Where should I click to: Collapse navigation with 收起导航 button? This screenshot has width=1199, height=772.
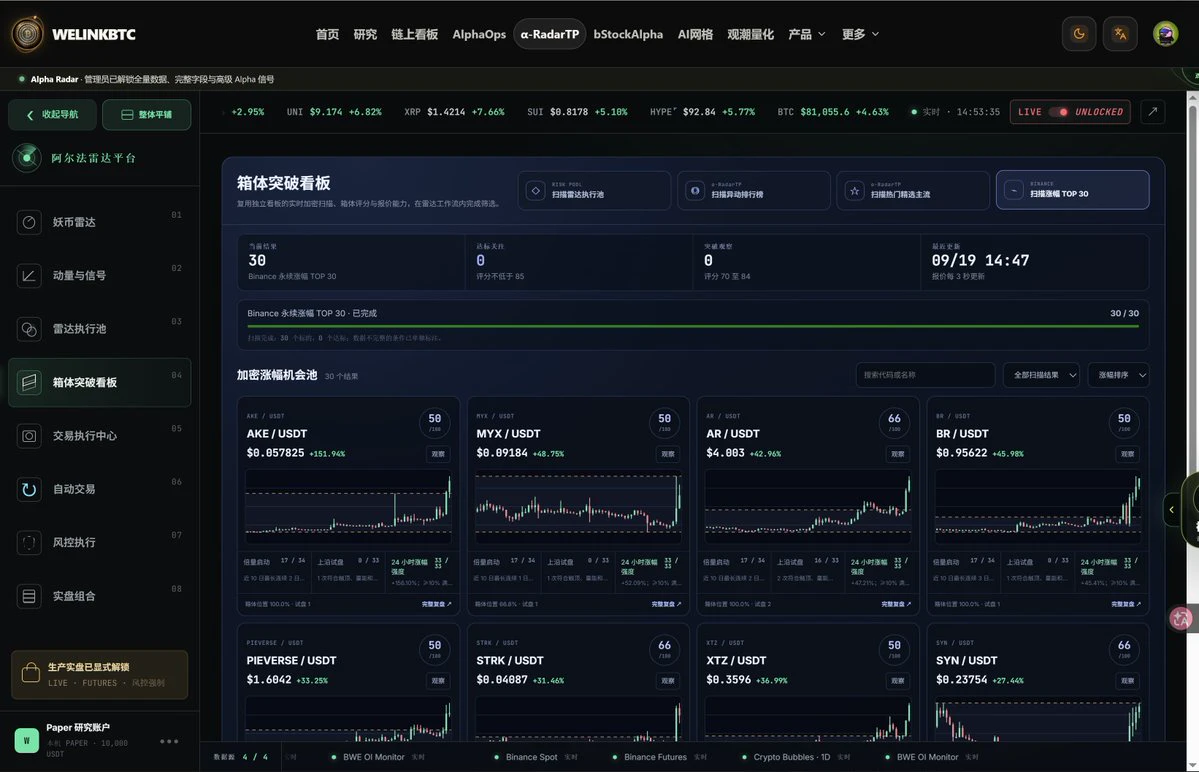coord(53,115)
